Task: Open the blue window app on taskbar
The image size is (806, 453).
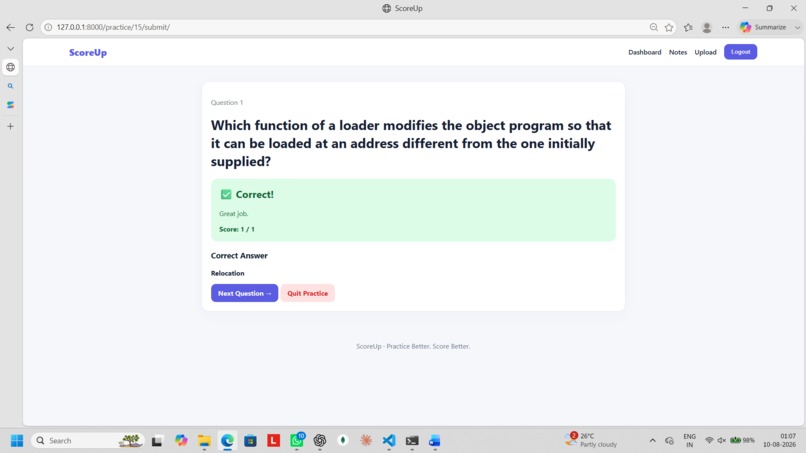Action: coord(435,441)
